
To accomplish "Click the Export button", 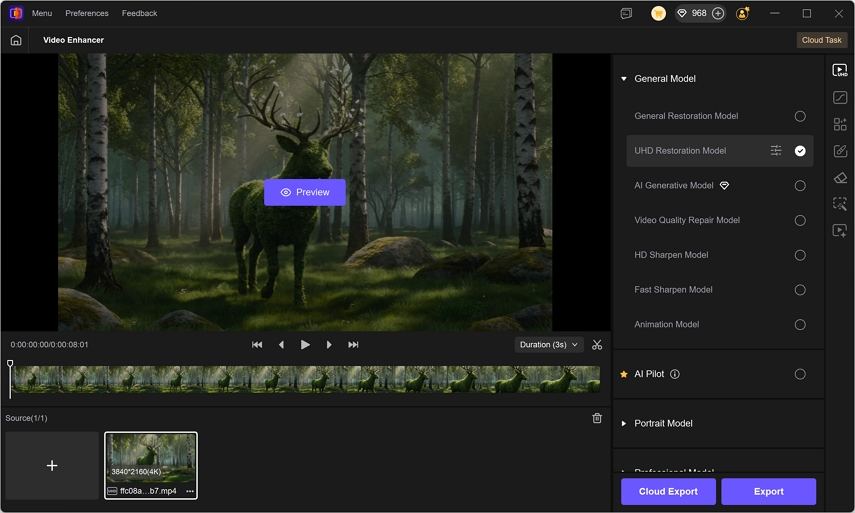I will point(768,491).
